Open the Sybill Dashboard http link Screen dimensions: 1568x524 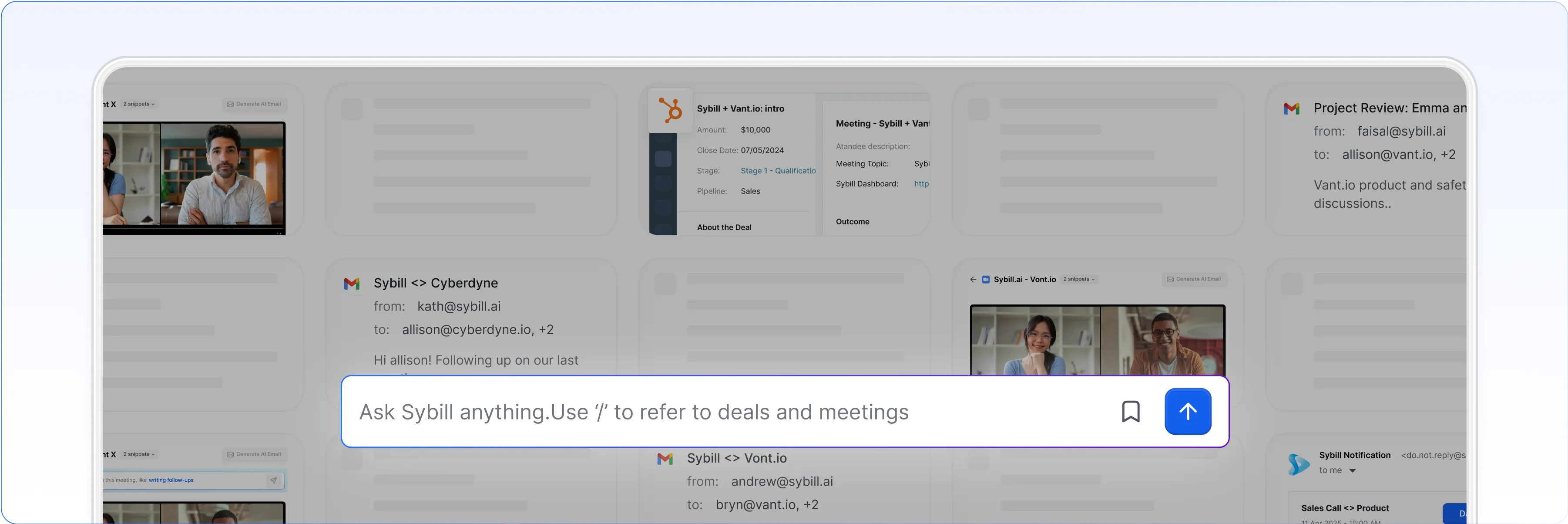point(921,183)
